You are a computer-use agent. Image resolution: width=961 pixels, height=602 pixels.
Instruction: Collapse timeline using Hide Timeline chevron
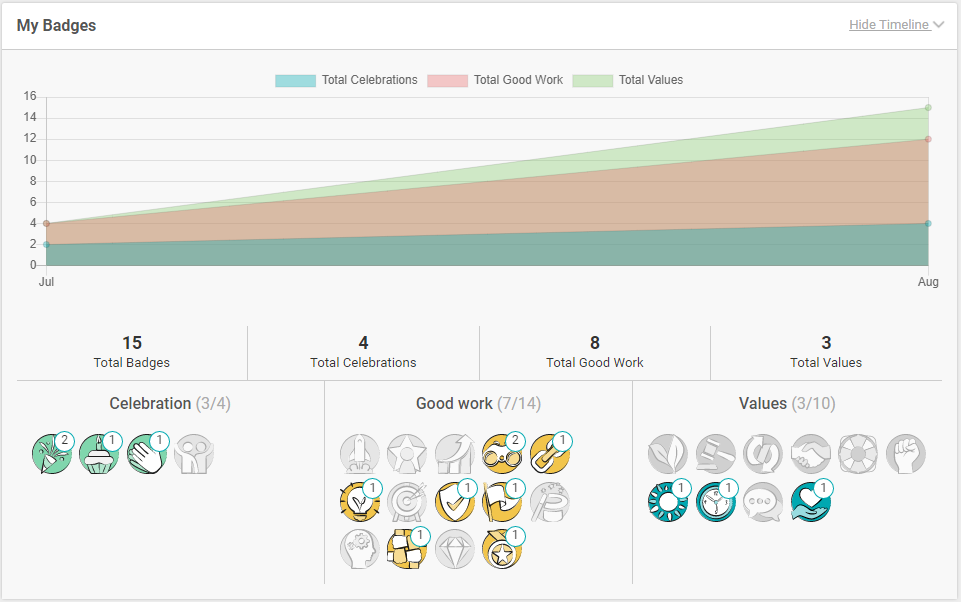coord(938,25)
